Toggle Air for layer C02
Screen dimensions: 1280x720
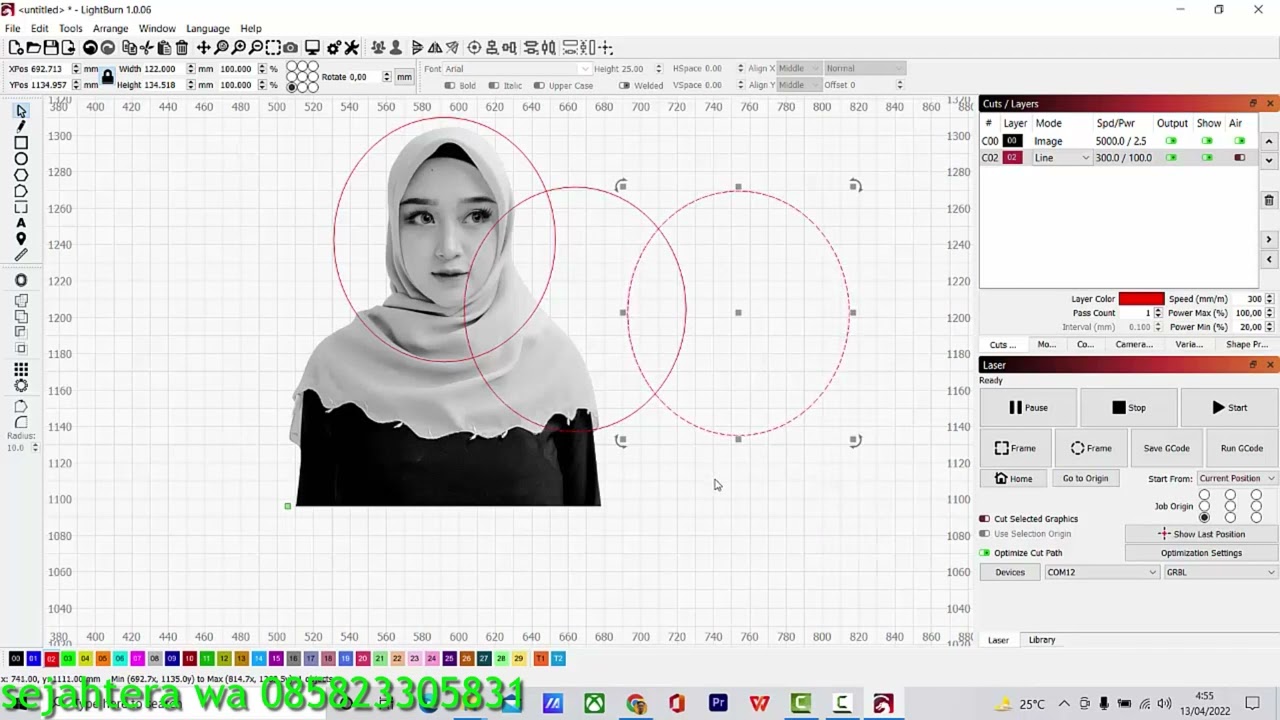click(1240, 158)
